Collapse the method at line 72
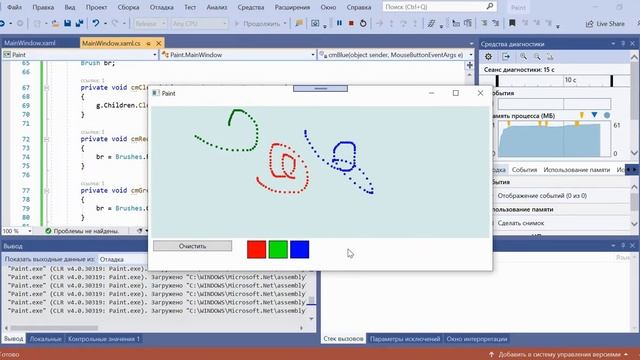Viewport: 640px width, 360px height. 47,139
